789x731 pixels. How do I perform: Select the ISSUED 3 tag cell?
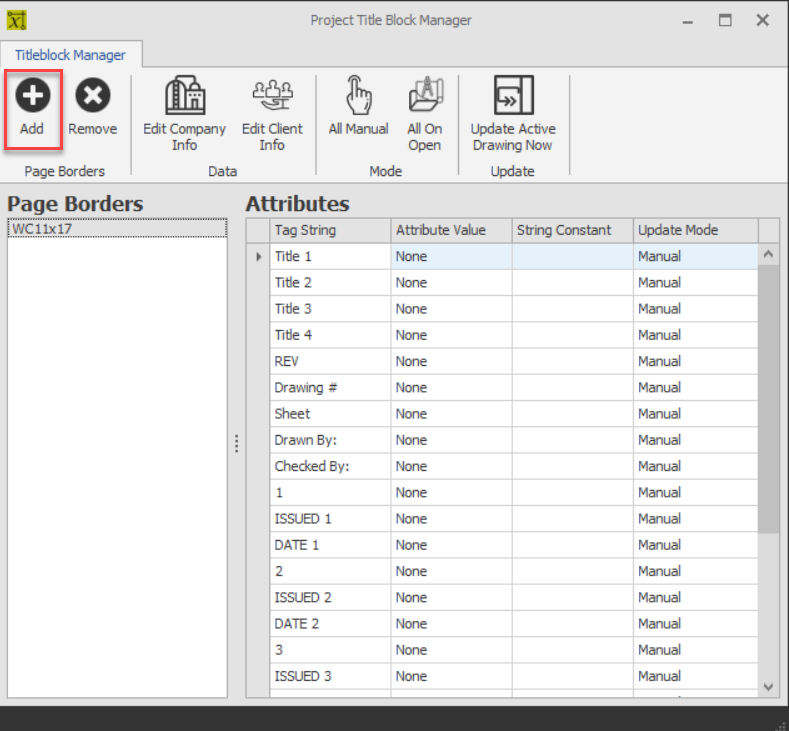coord(330,676)
